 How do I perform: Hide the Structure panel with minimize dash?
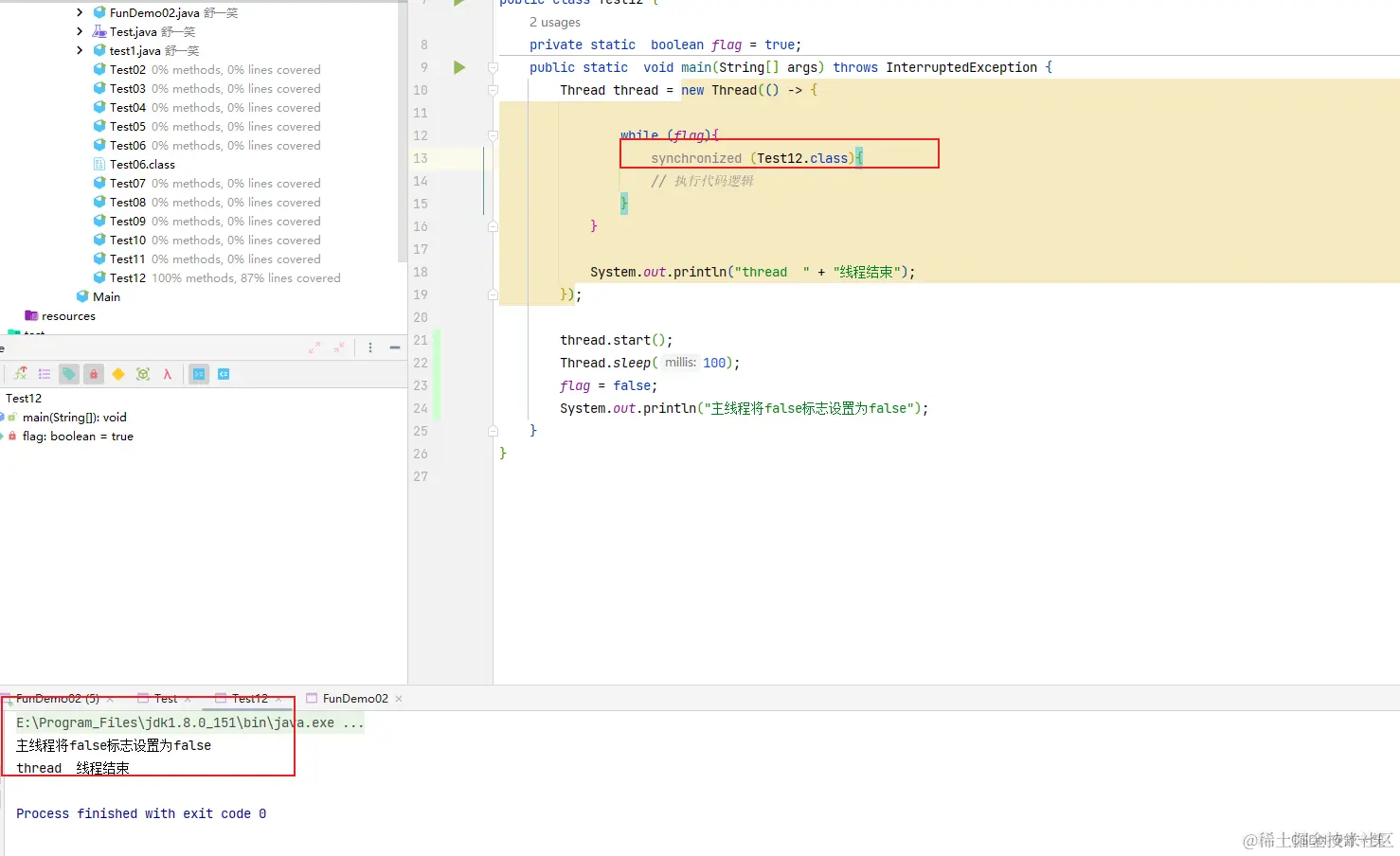tap(395, 348)
